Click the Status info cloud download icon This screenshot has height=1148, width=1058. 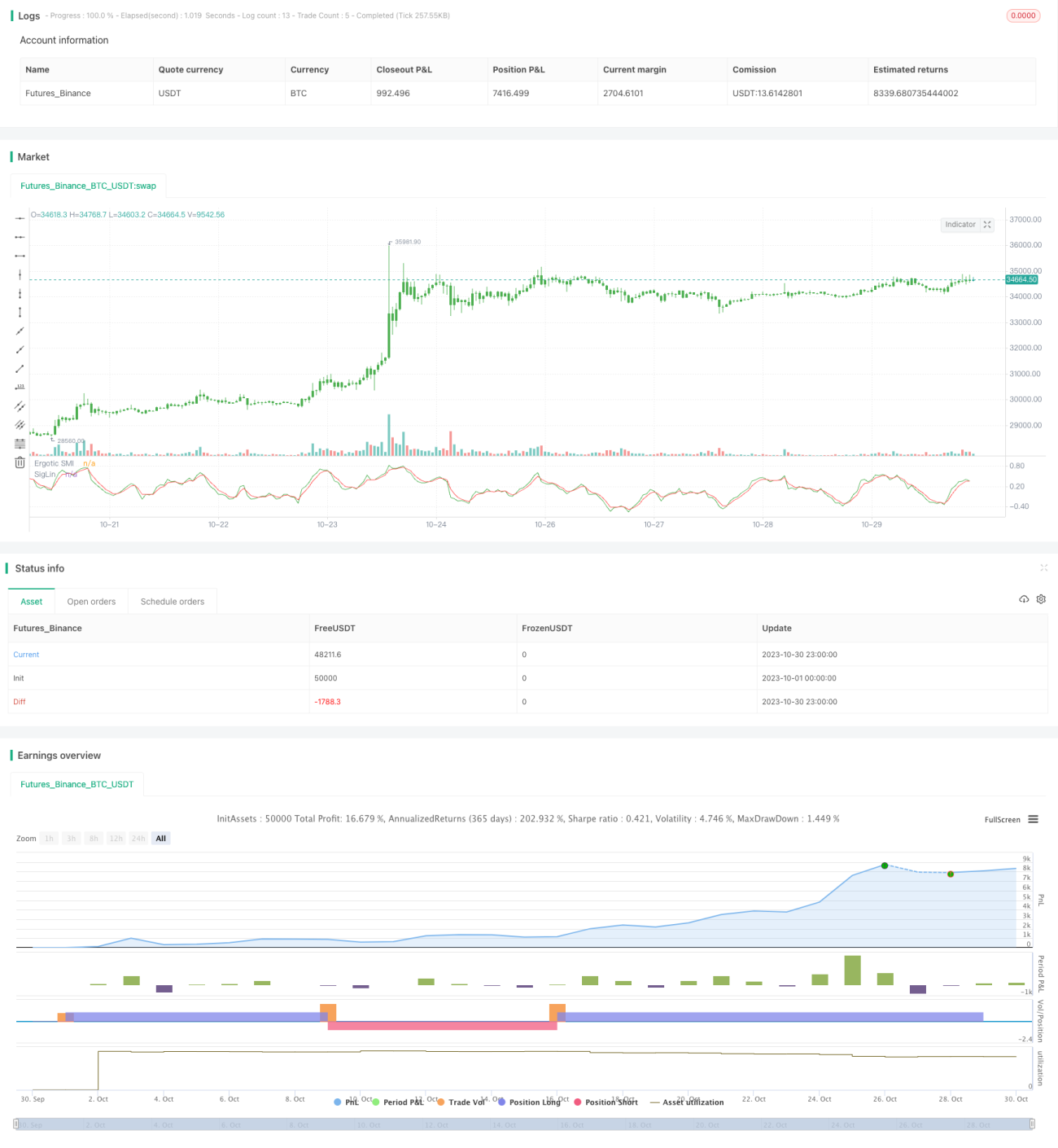tap(1024, 599)
